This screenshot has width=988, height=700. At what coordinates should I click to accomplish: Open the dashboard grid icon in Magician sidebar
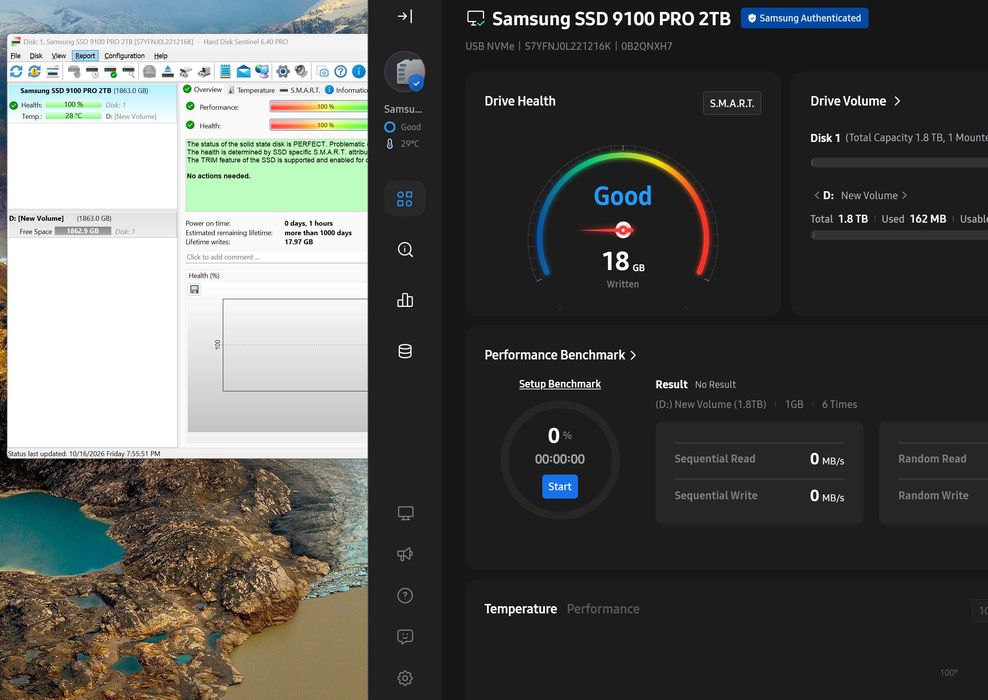[405, 199]
